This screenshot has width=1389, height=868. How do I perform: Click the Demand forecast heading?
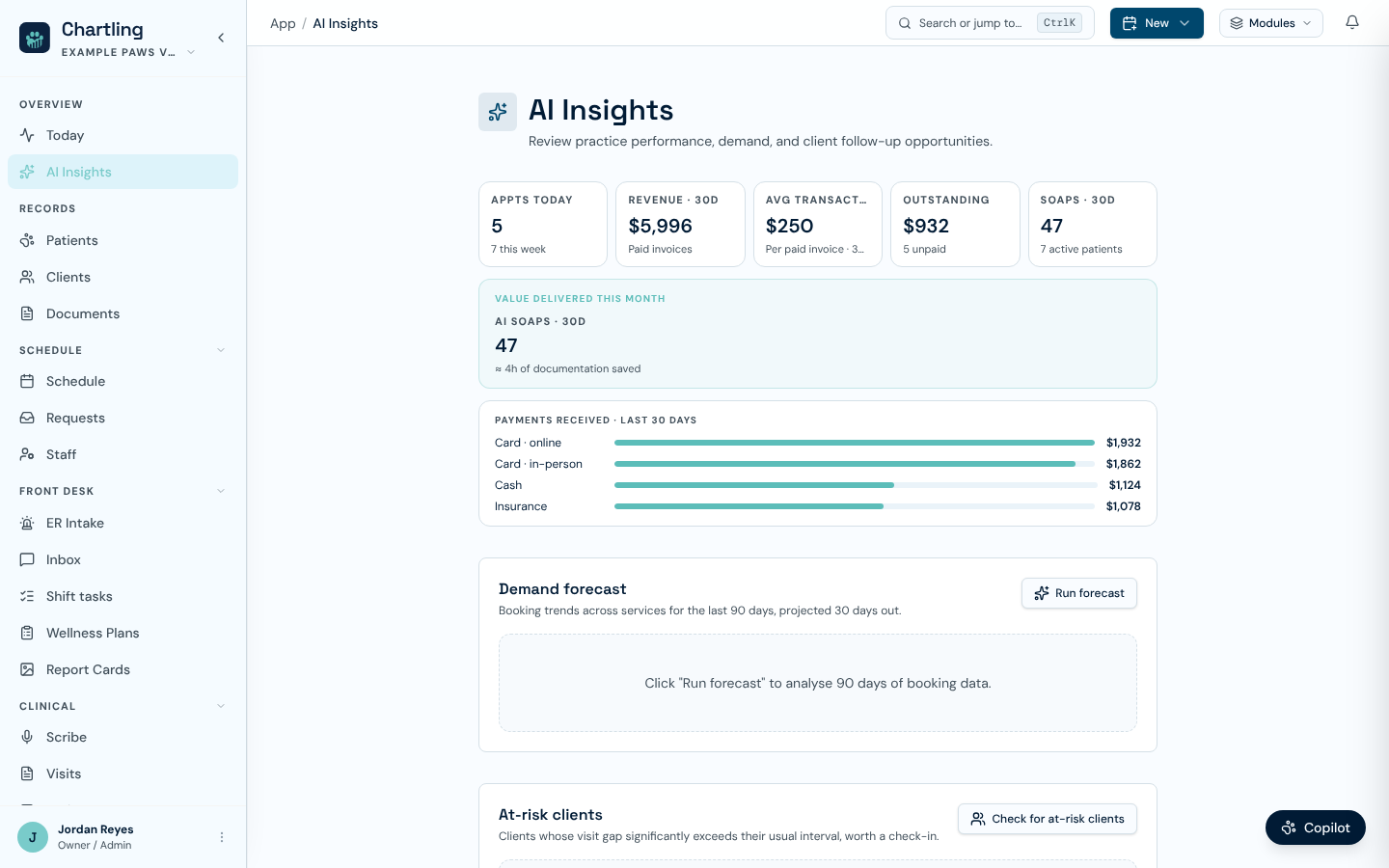click(562, 588)
